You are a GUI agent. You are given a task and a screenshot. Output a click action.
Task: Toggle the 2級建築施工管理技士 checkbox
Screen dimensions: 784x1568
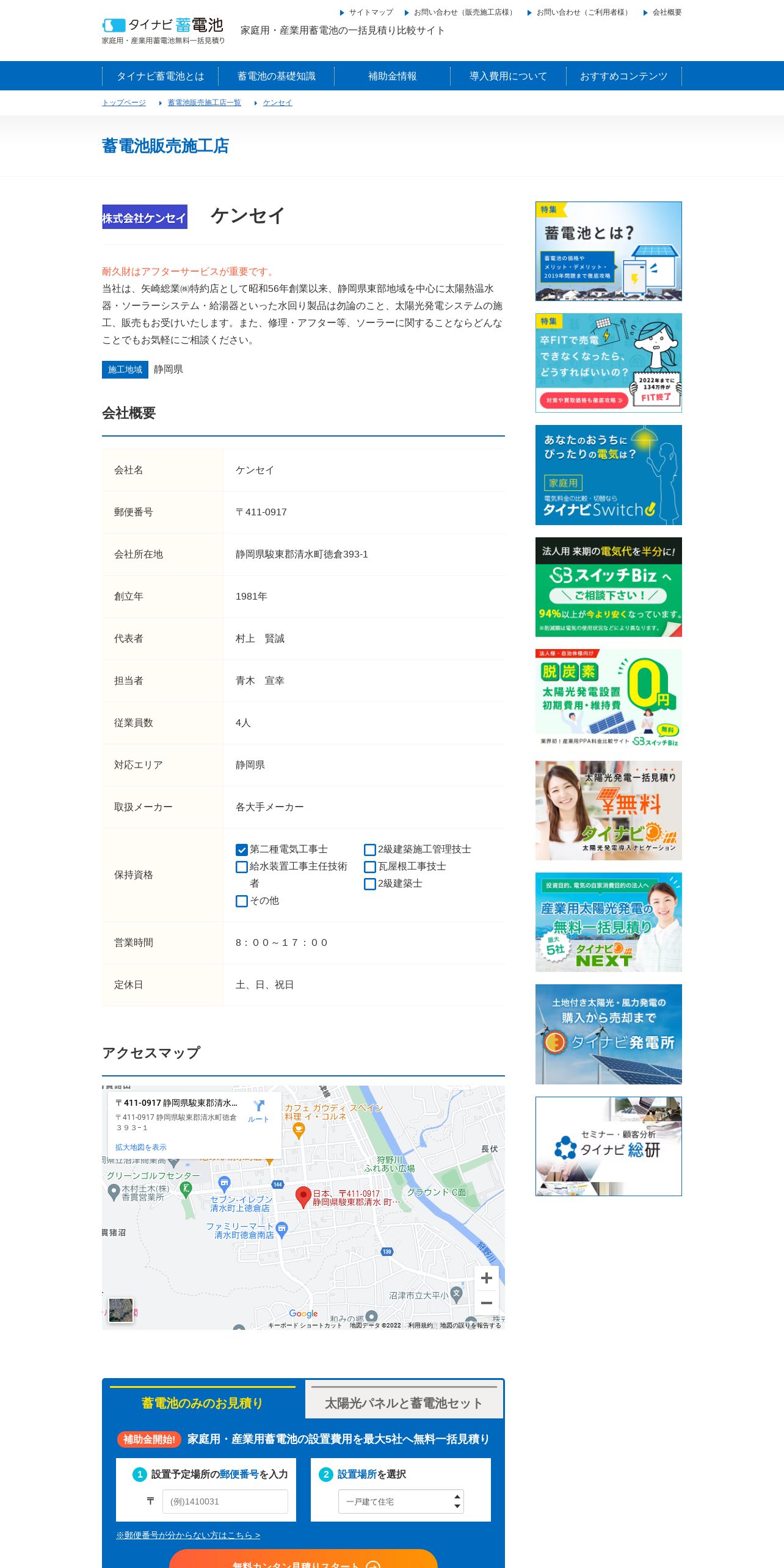coord(370,849)
